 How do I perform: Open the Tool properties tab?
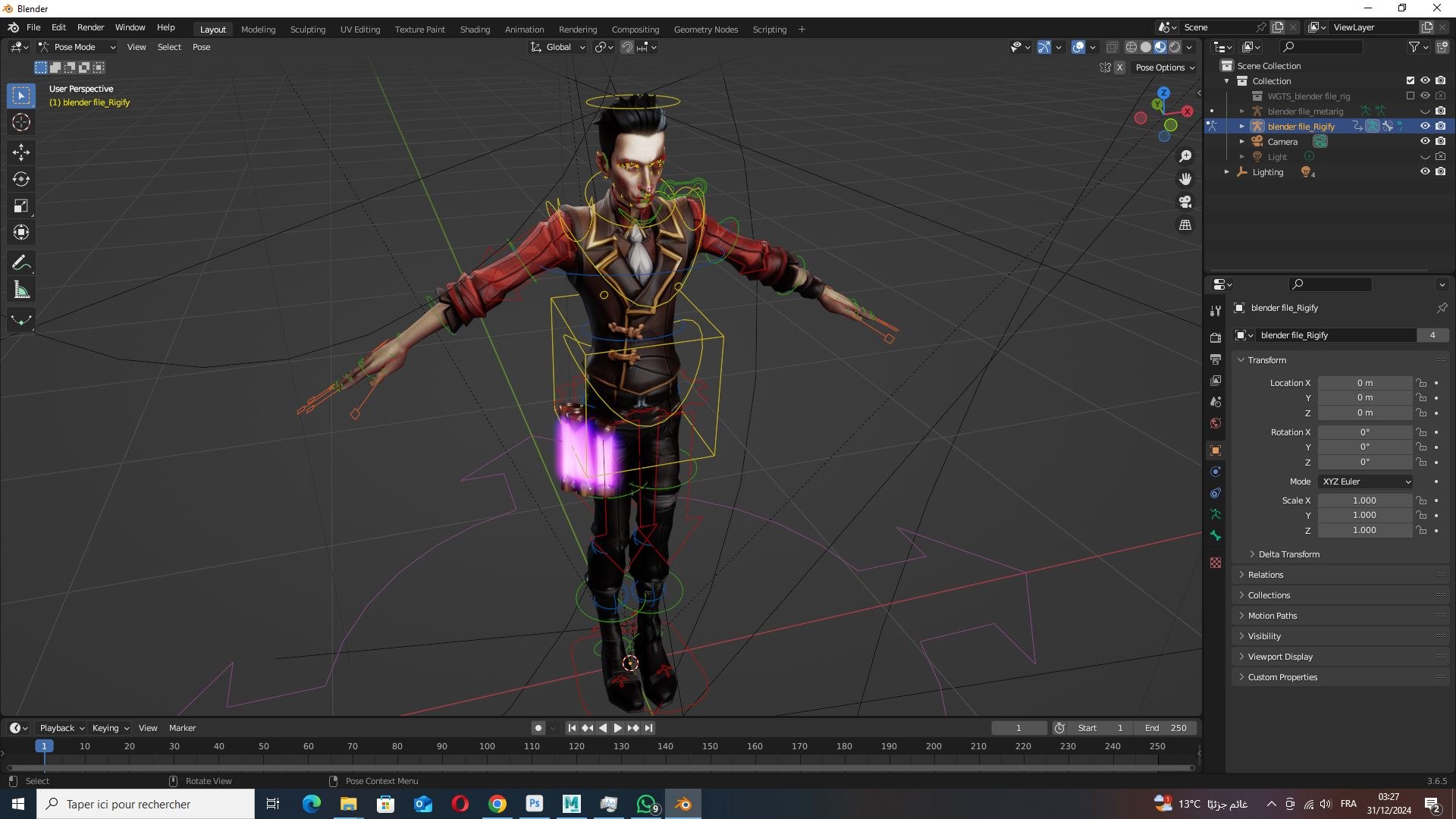point(1216,310)
